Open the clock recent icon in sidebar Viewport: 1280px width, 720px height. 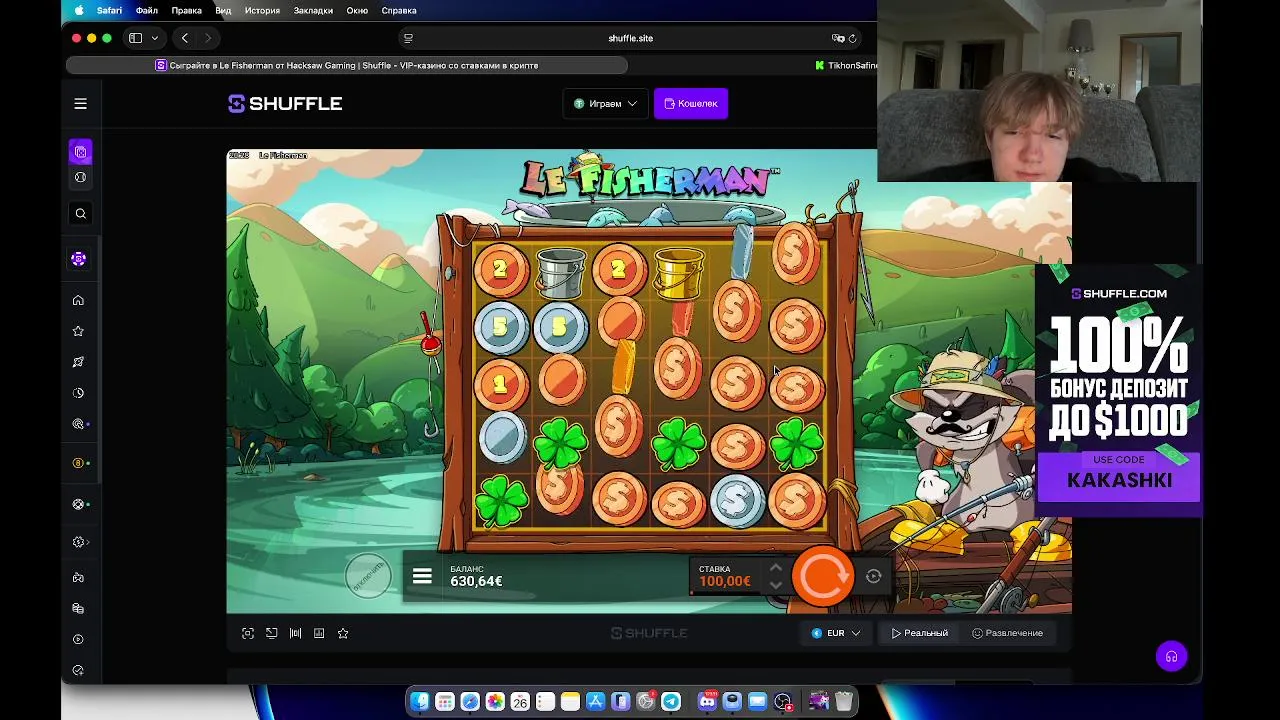point(78,393)
